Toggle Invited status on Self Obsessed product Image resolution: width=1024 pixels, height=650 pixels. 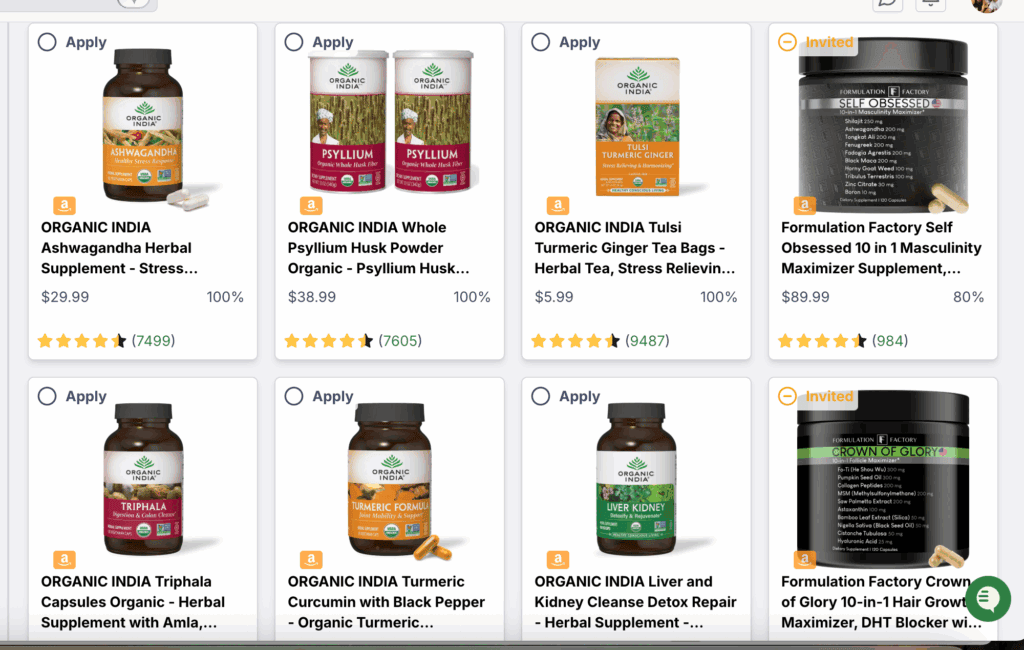coord(788,42)
